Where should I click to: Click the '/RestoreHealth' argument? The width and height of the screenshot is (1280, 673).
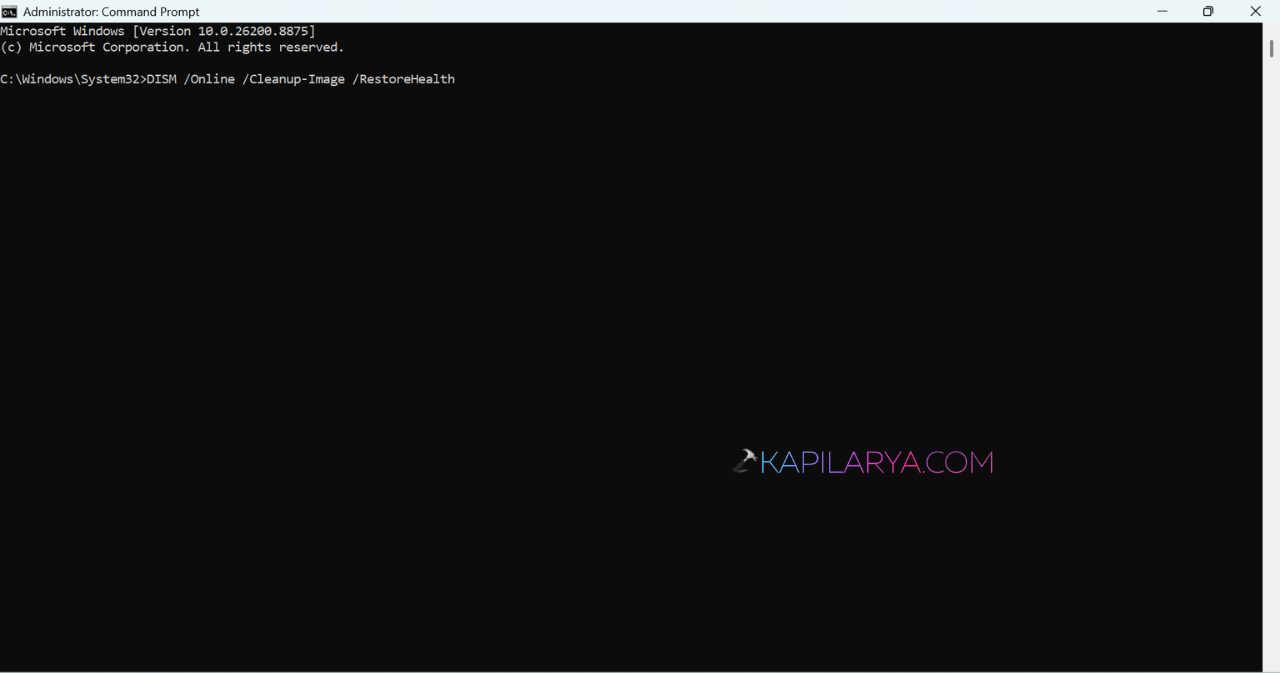[403, 79]
